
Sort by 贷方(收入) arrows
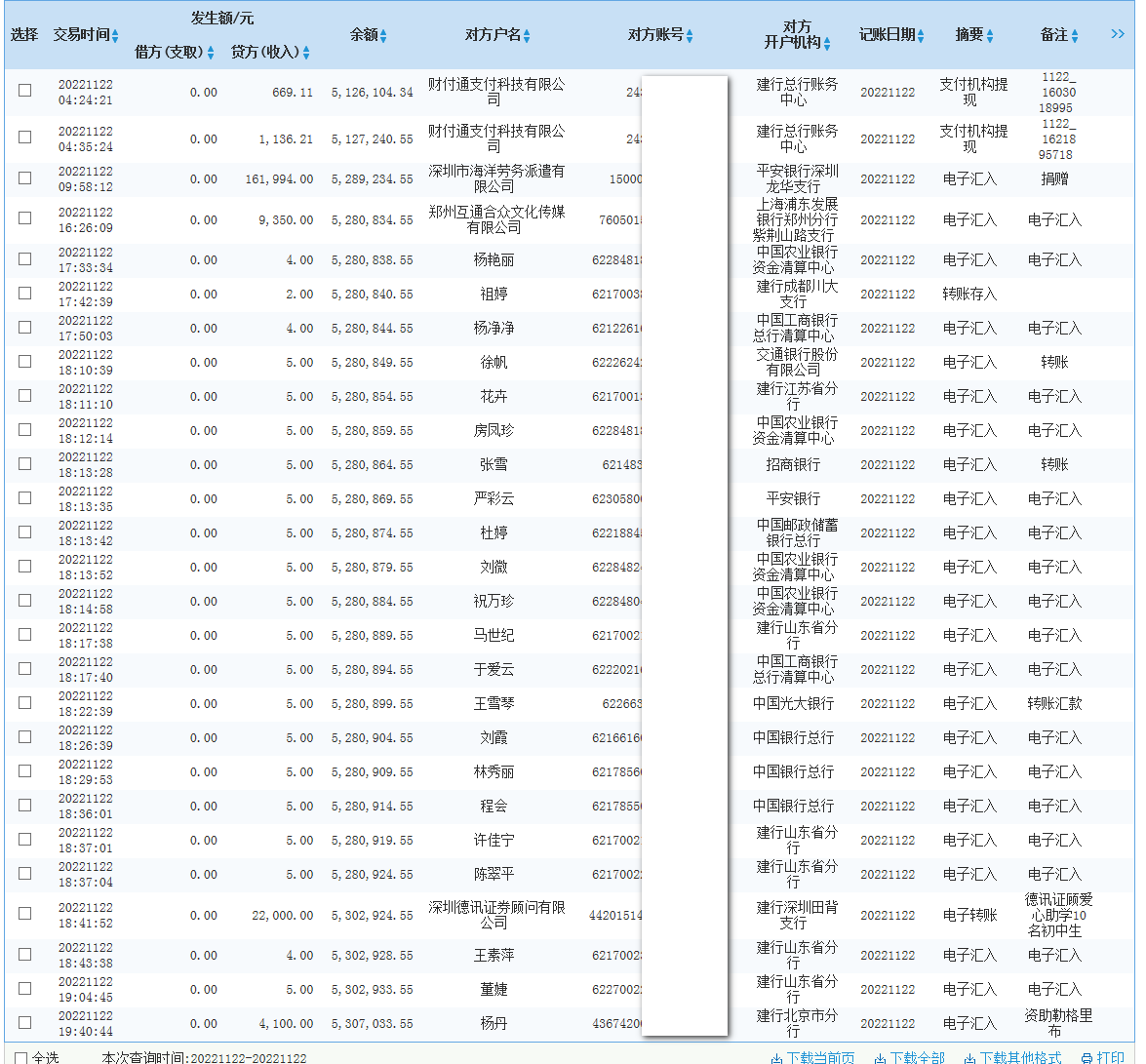306,53
